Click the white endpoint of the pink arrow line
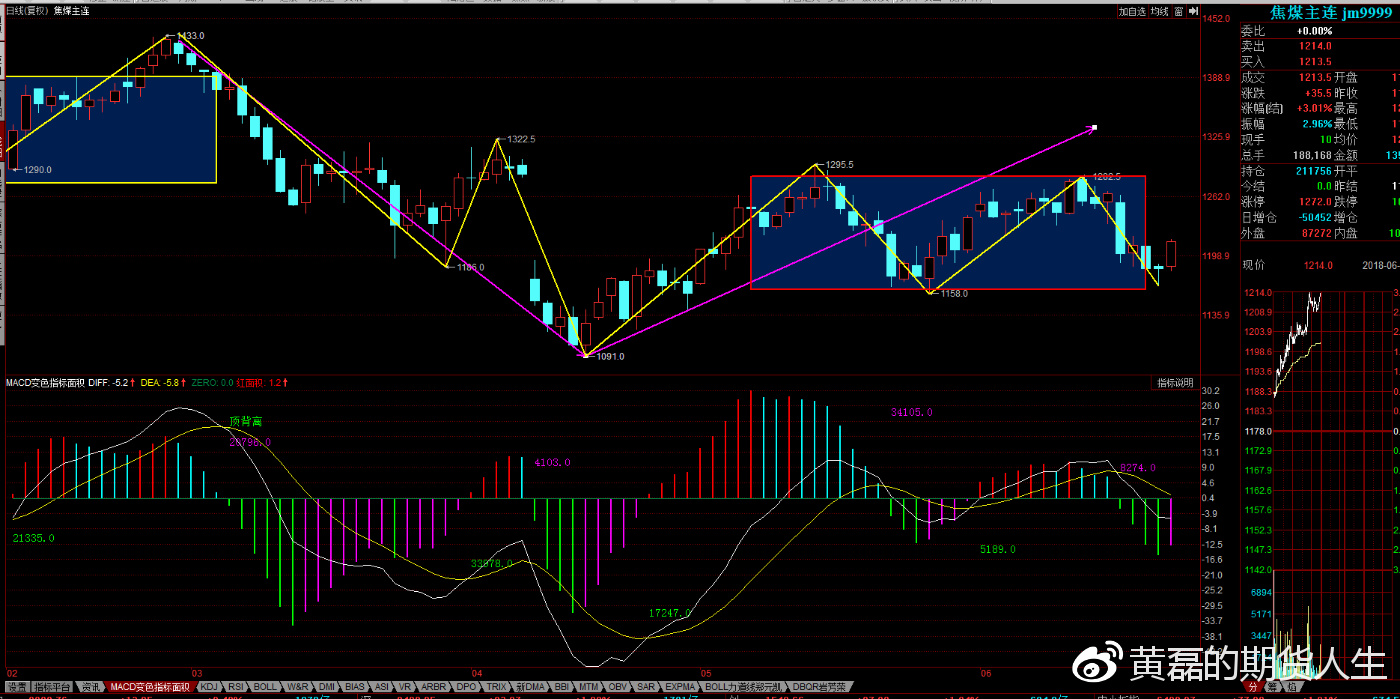The height and width of the screenshot is (699, 1400). (1095, 128)
